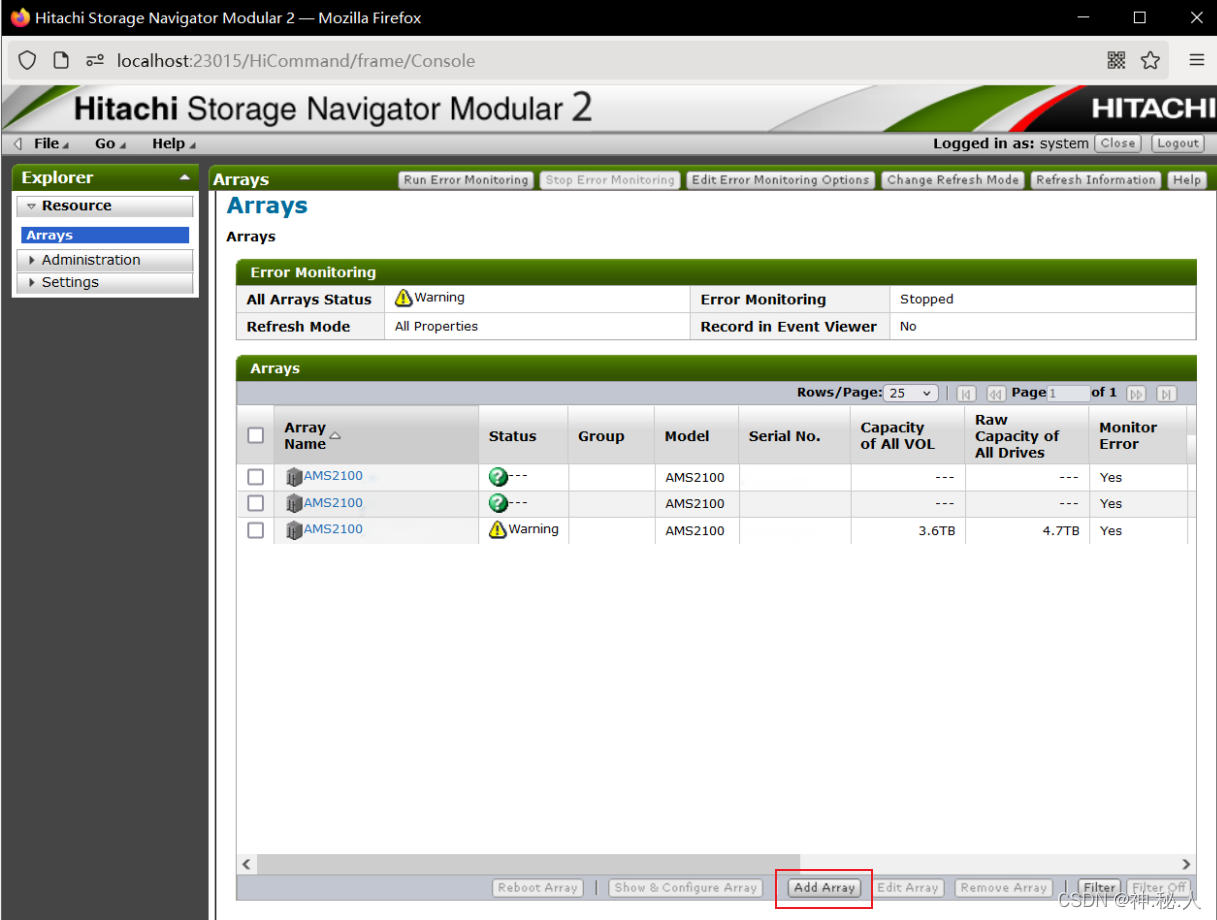The image size is (1217, 920).
Task: Click the Capacity of All VOL header
Action: point(908,436)
